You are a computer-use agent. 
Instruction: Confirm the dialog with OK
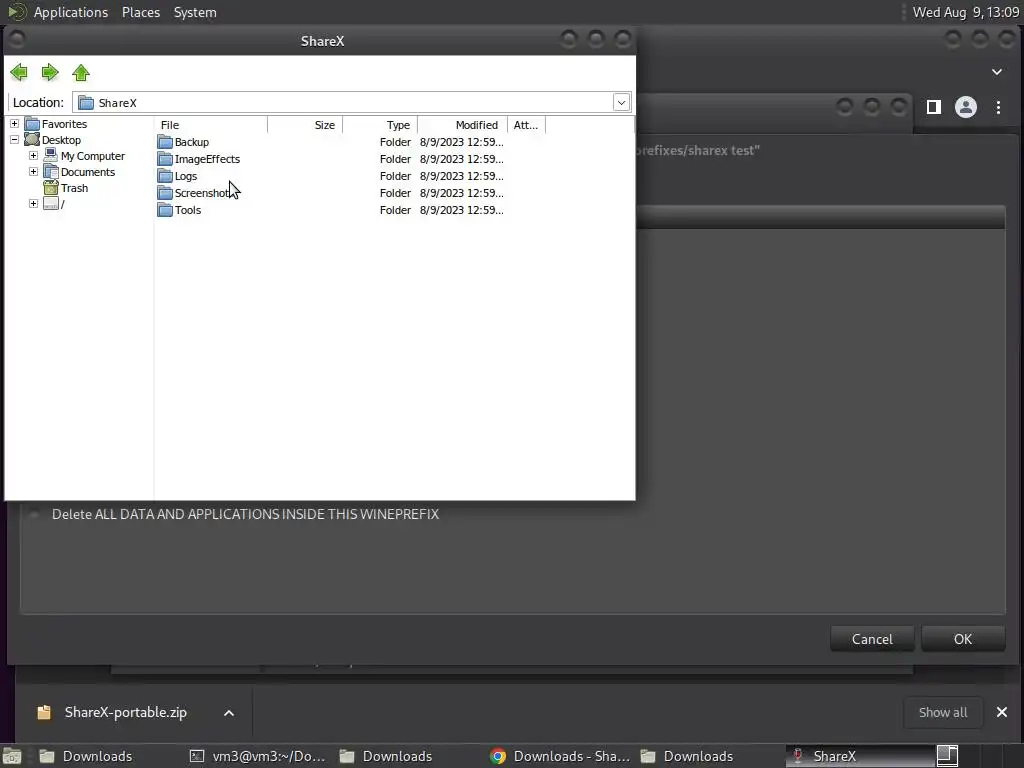pos(963,639)
